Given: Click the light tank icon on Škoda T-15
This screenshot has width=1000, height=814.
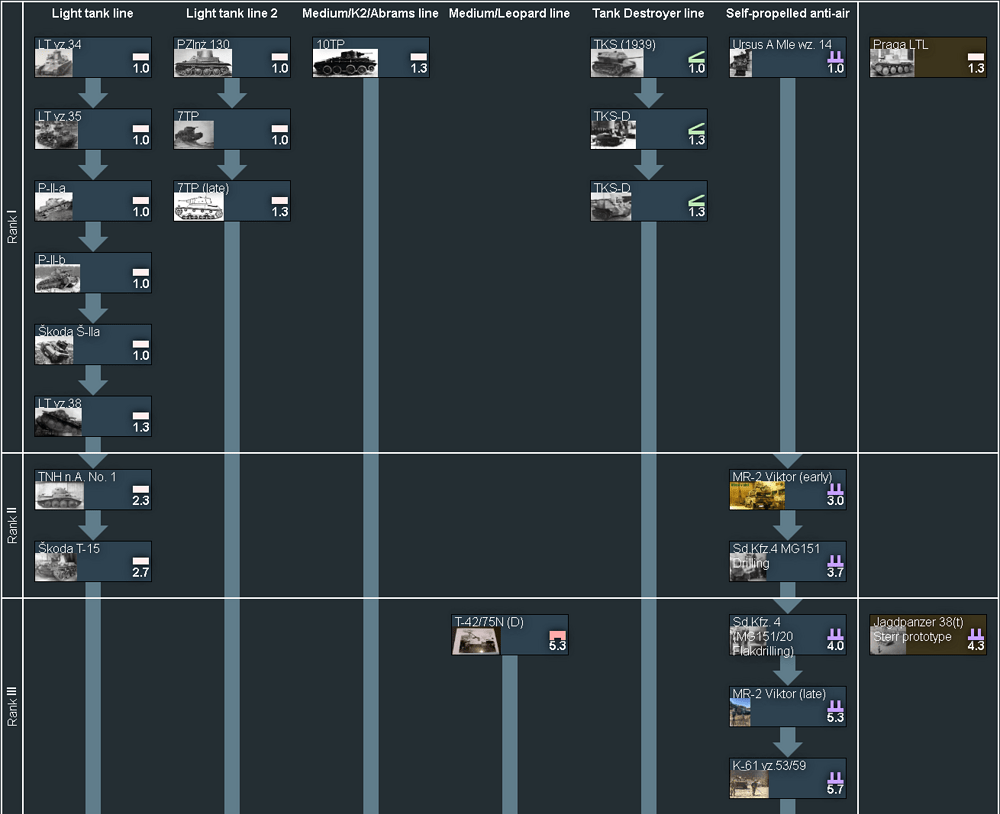Looking at the screenshot, I should tap(140, 561).
